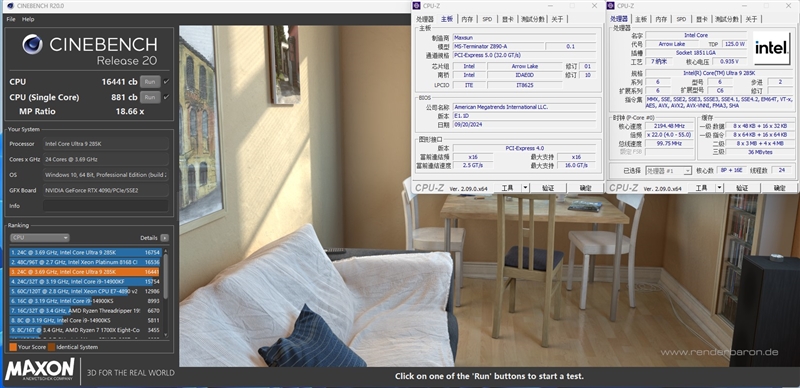
Task: Open the CPU ranking type dropdown
Action: point(40,238)
